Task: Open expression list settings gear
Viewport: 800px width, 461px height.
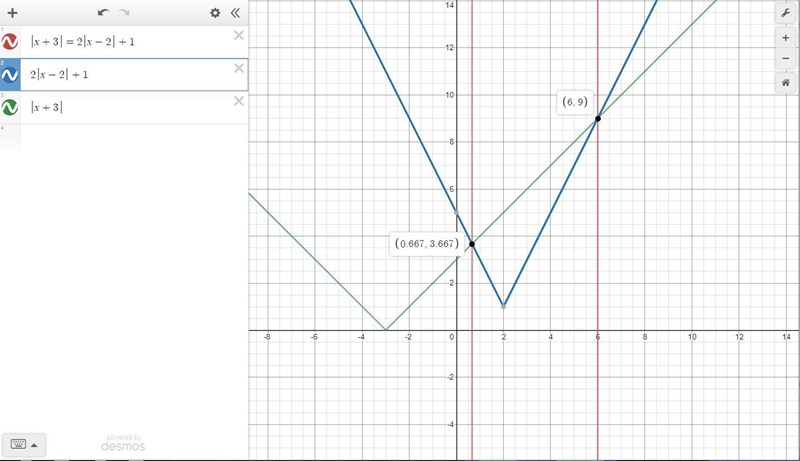Action: (215, 13)
